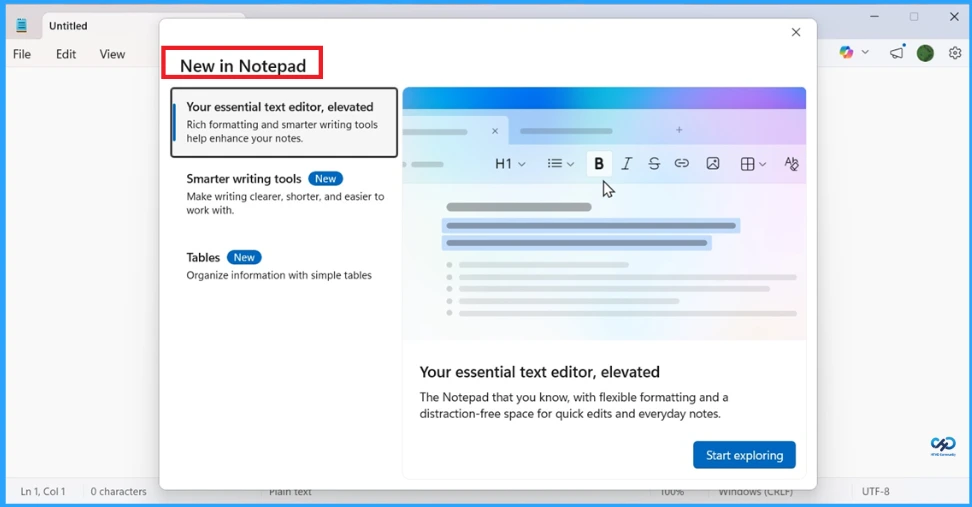
Task: Open the File menu
Action: coord(22,54)
